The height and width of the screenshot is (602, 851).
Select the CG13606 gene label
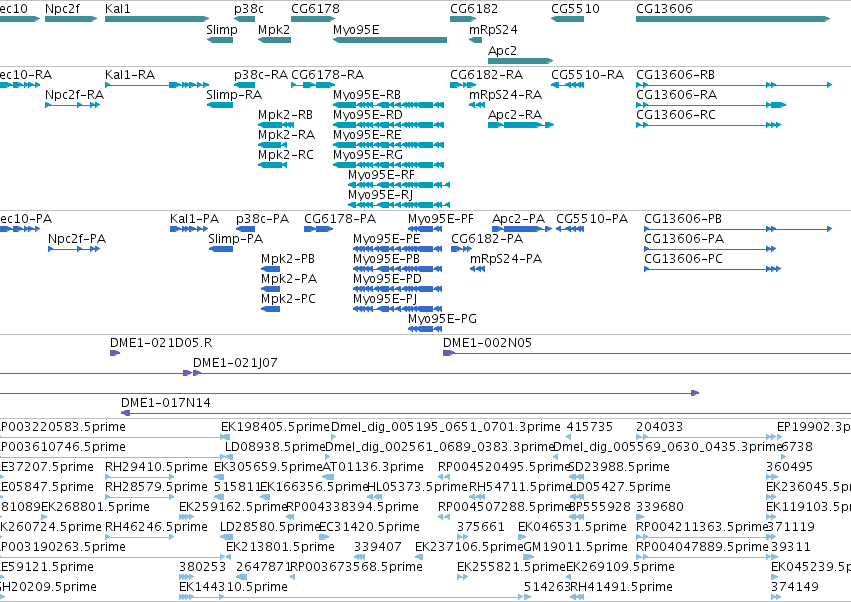[x=664, y=9]
